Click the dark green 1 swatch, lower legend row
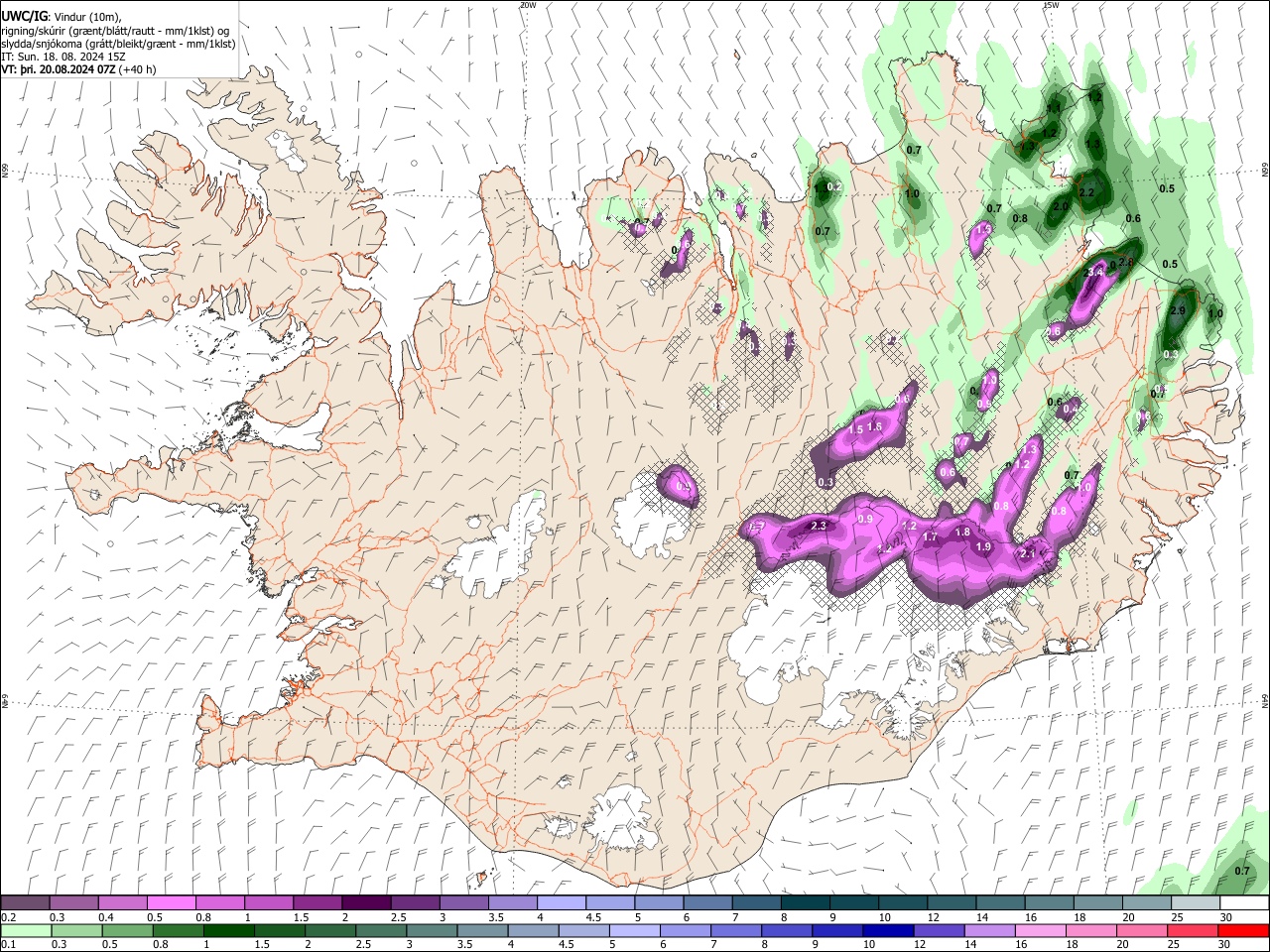Image resolution: width=1270 pixels, height=952 pixels. [229, 930]
